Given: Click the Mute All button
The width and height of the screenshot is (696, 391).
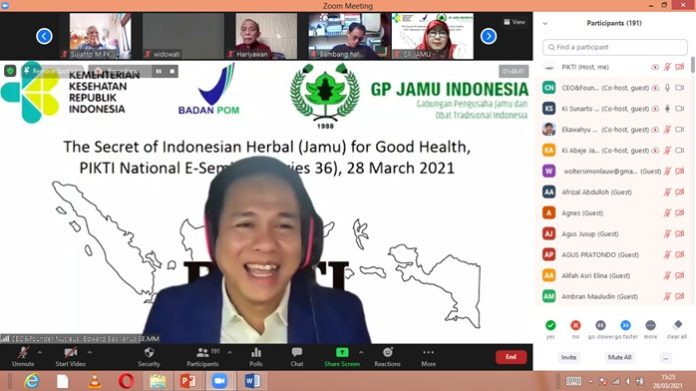Looking at the screenshot, I should click(620, 357).
